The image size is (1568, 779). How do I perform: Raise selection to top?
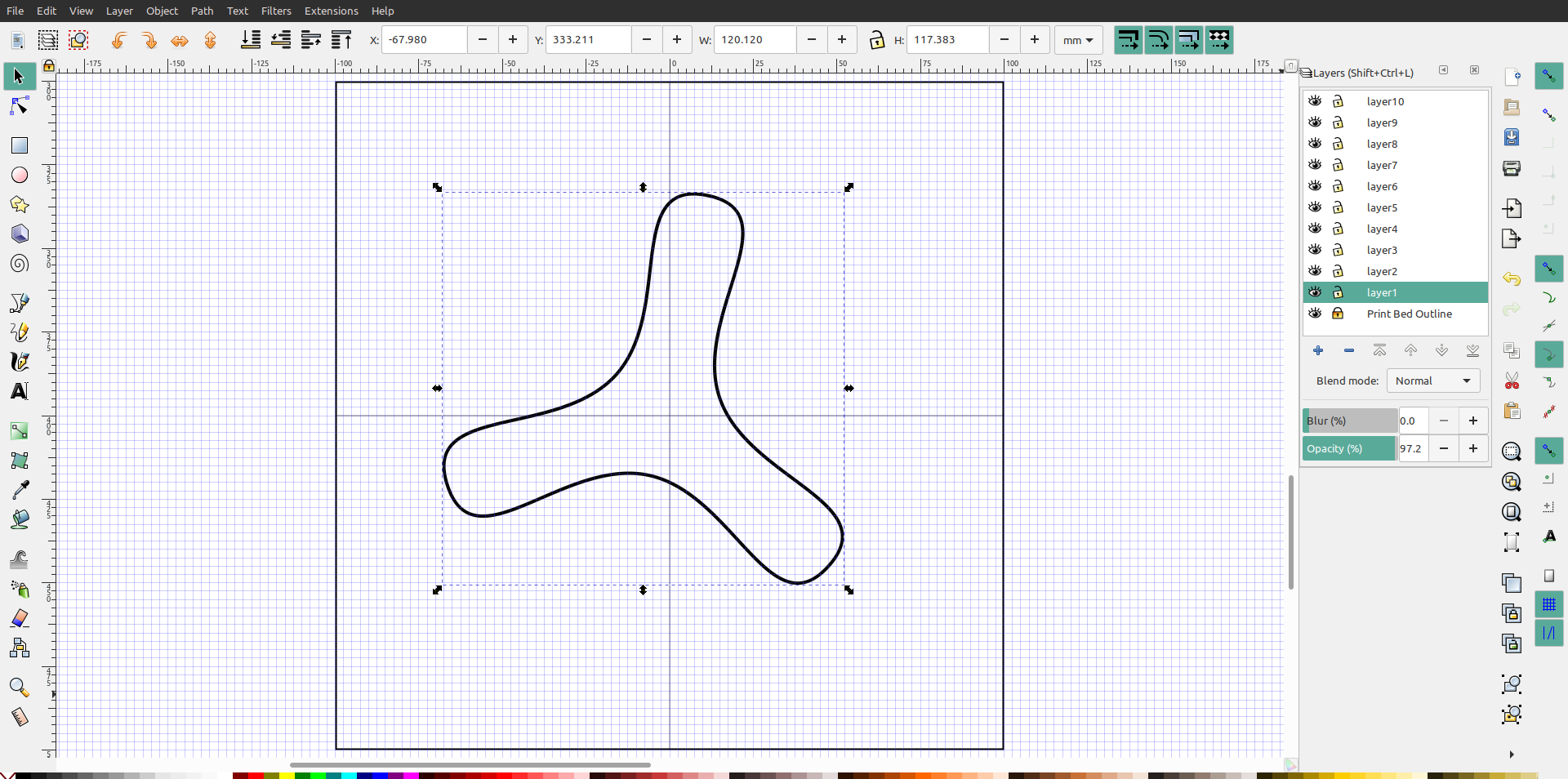coord(341,40)
